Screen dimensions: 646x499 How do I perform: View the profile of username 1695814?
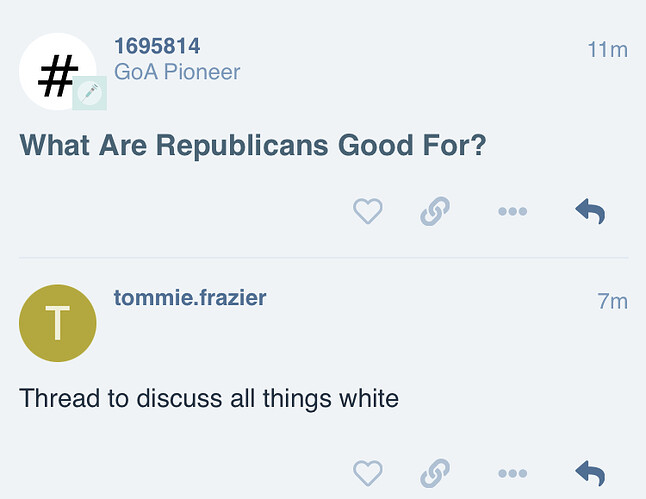[x=157, y=46]
